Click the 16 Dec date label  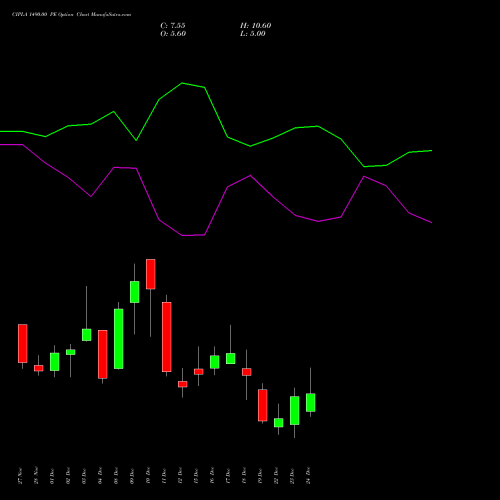pyautogui.click(x=212, y=476)
